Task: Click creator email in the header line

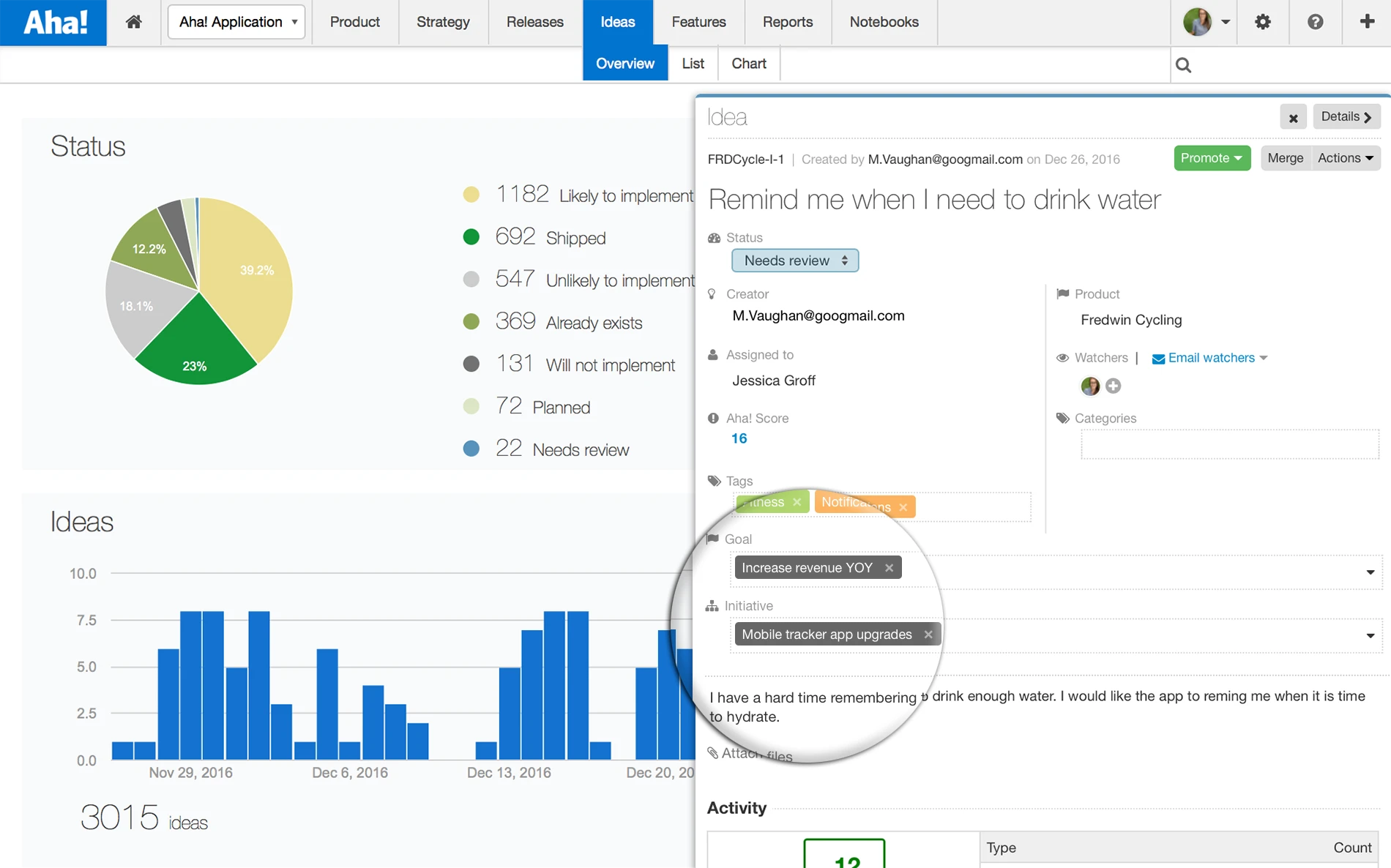Action: tap(945, 159)
